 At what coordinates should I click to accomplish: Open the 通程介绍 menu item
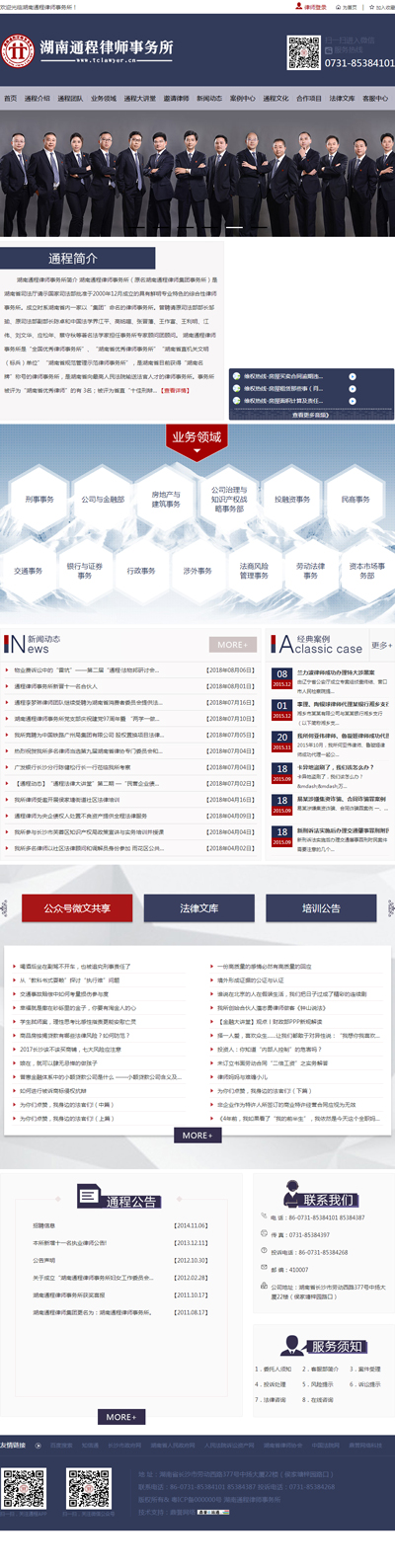click(37, 99)
